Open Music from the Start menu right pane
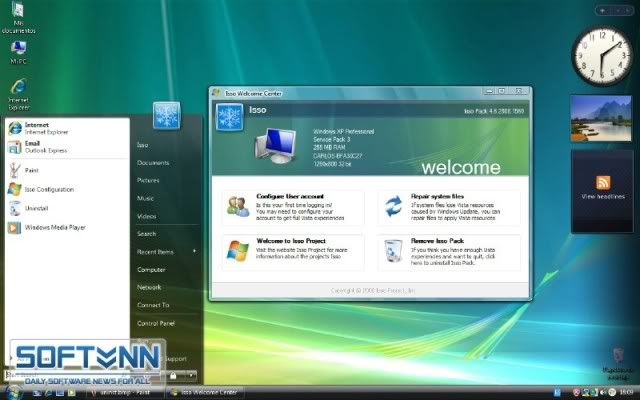 145,198
